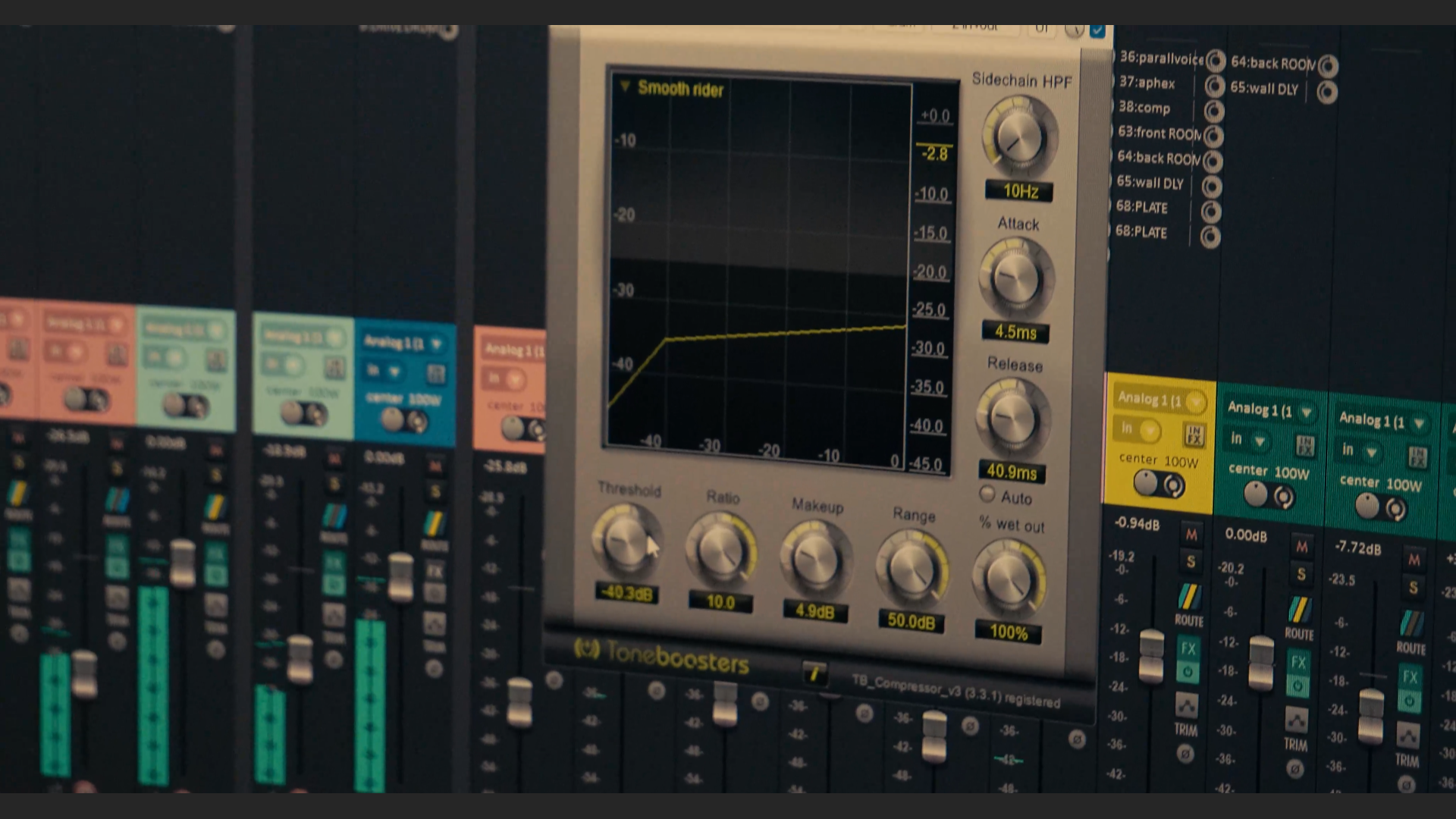
Task: Toggle FX bypass power on -0.94dB track
Action: click(1188, 672)
